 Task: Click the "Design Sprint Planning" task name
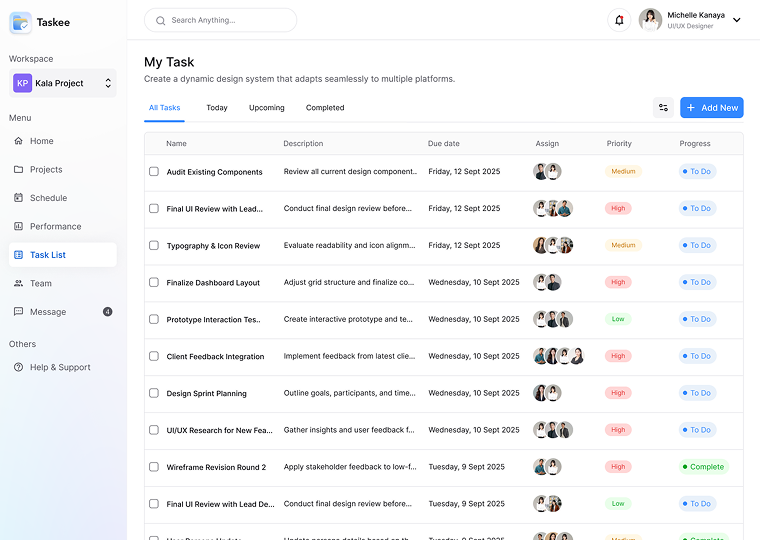coord(206,394)
